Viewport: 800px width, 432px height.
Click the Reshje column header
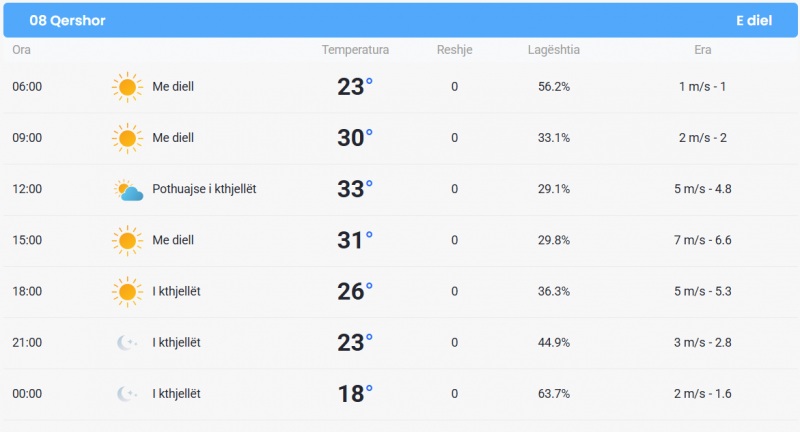455,50
